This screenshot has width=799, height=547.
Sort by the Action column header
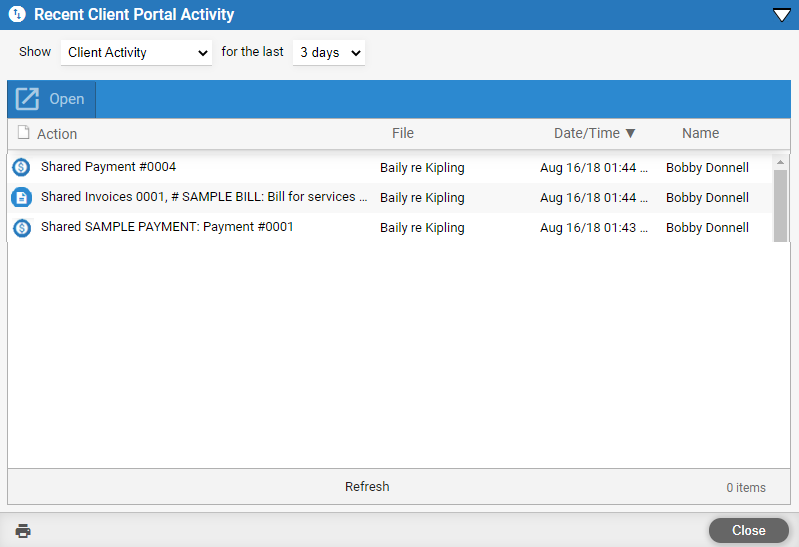click(57, 134)
